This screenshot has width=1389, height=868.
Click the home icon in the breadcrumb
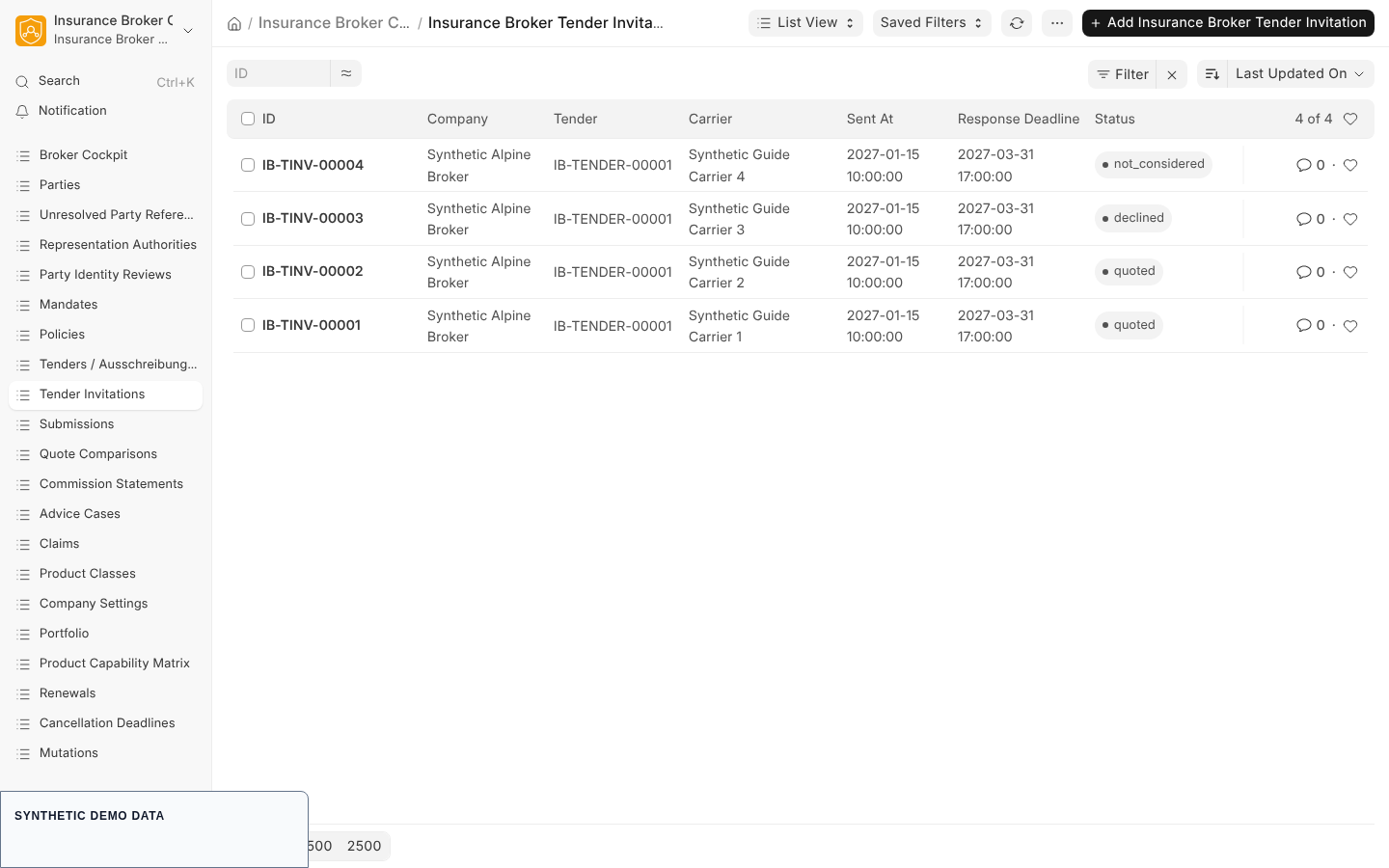(x=234, y=23)
